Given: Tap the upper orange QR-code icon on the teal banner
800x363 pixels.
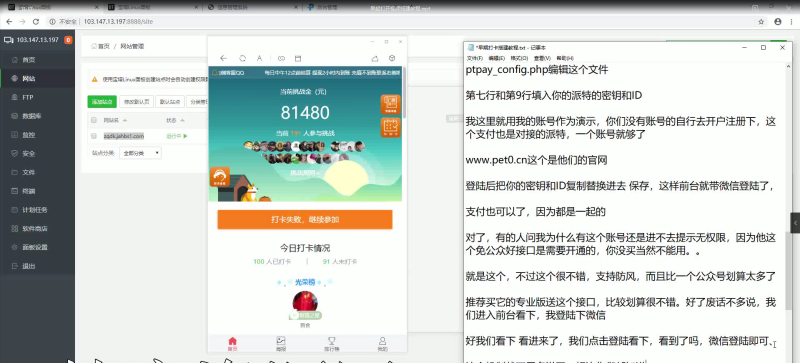Looking at the screenshot, I should 390,104.
